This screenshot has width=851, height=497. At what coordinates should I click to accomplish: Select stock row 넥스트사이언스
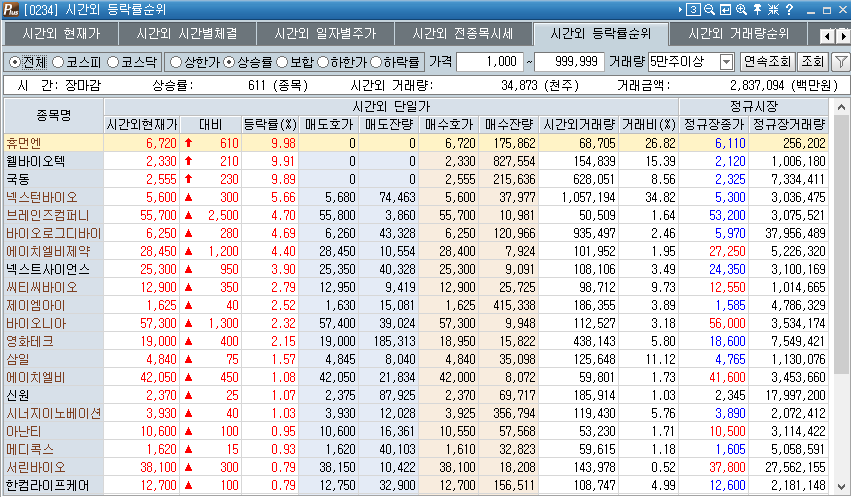point(416,269)
